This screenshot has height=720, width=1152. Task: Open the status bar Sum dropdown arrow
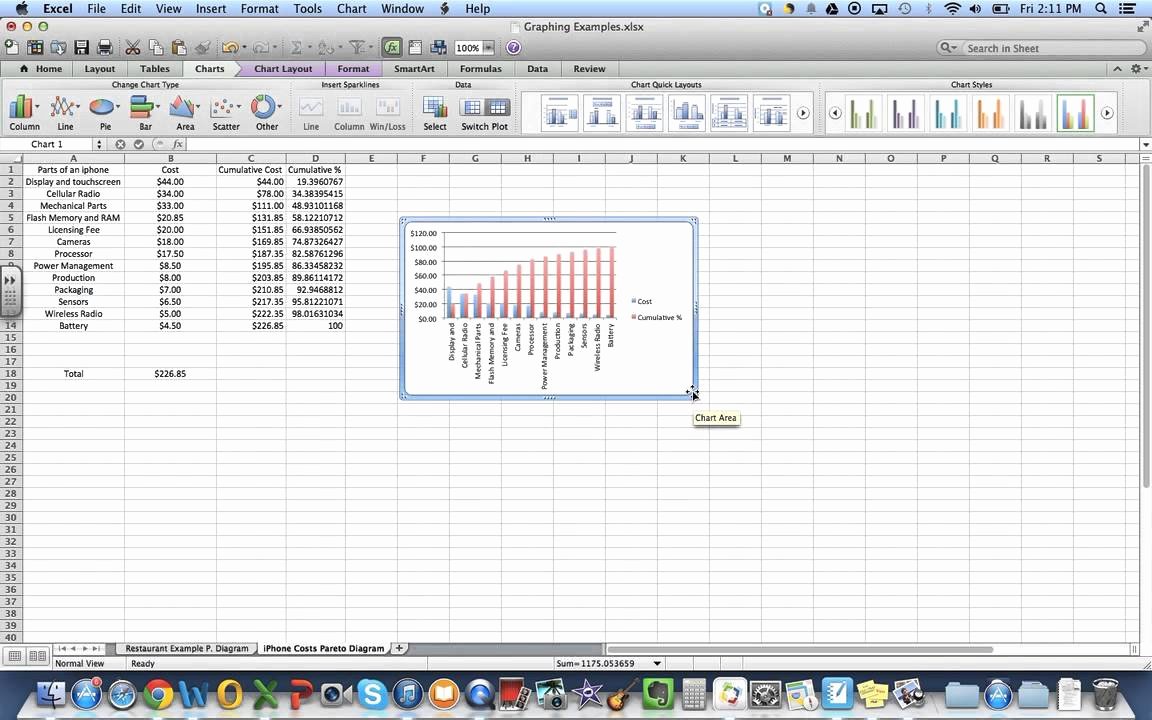(x=657, y=663)
